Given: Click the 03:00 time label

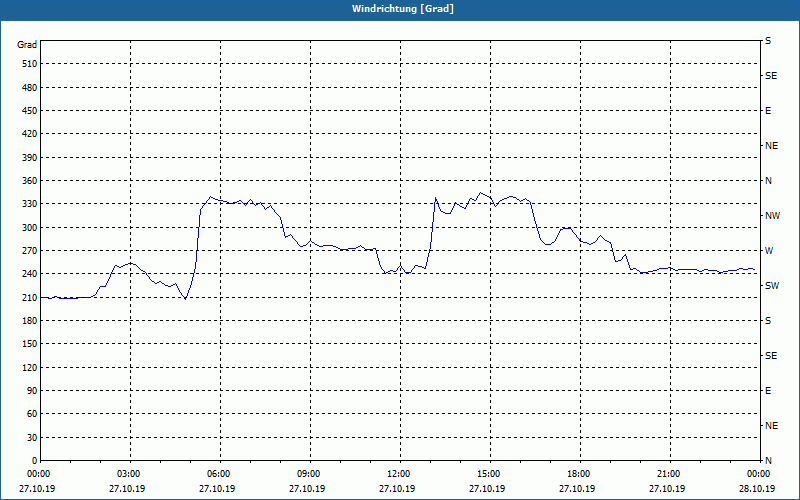Looking at the screenshot, I should pyautogui.click(x=128, y=474).
